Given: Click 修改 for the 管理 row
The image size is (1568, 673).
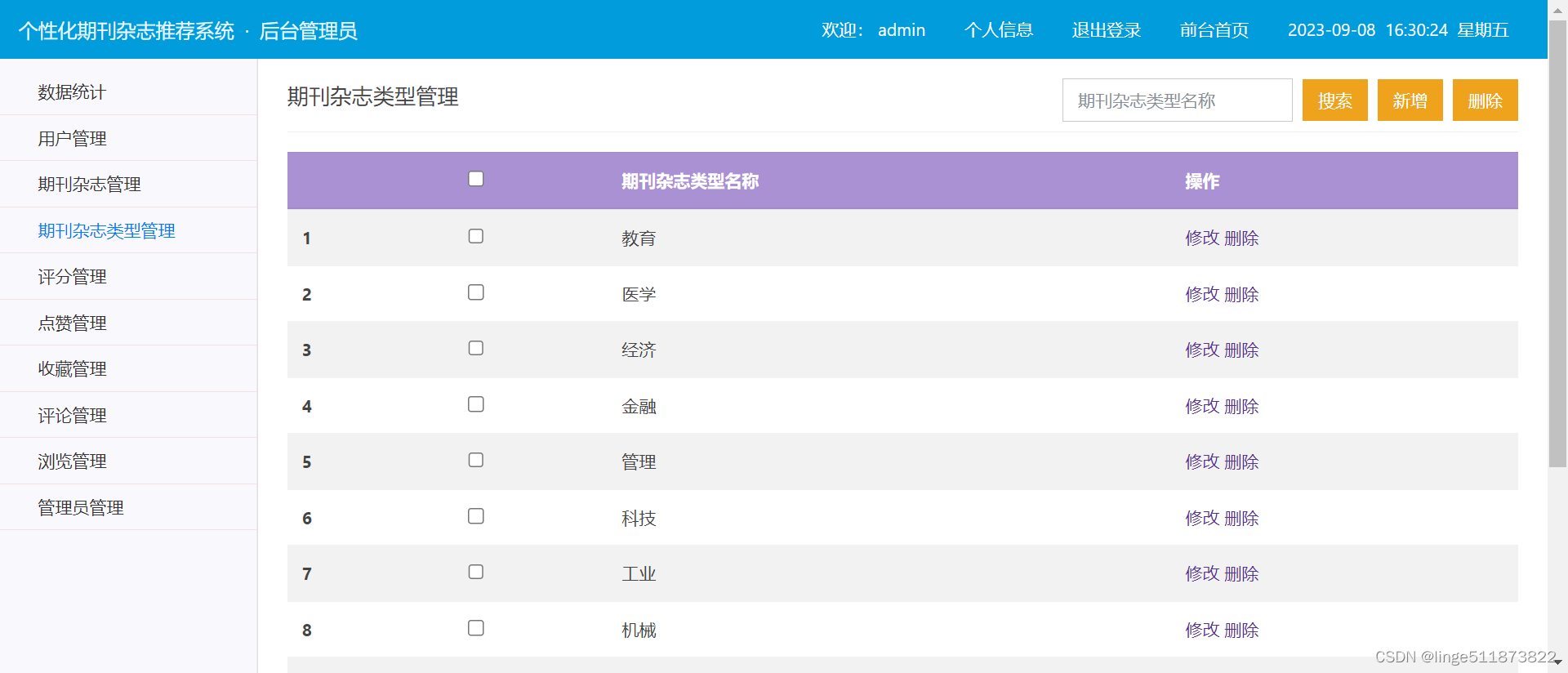Looking at the screenshot, I should coord(1202,462).
